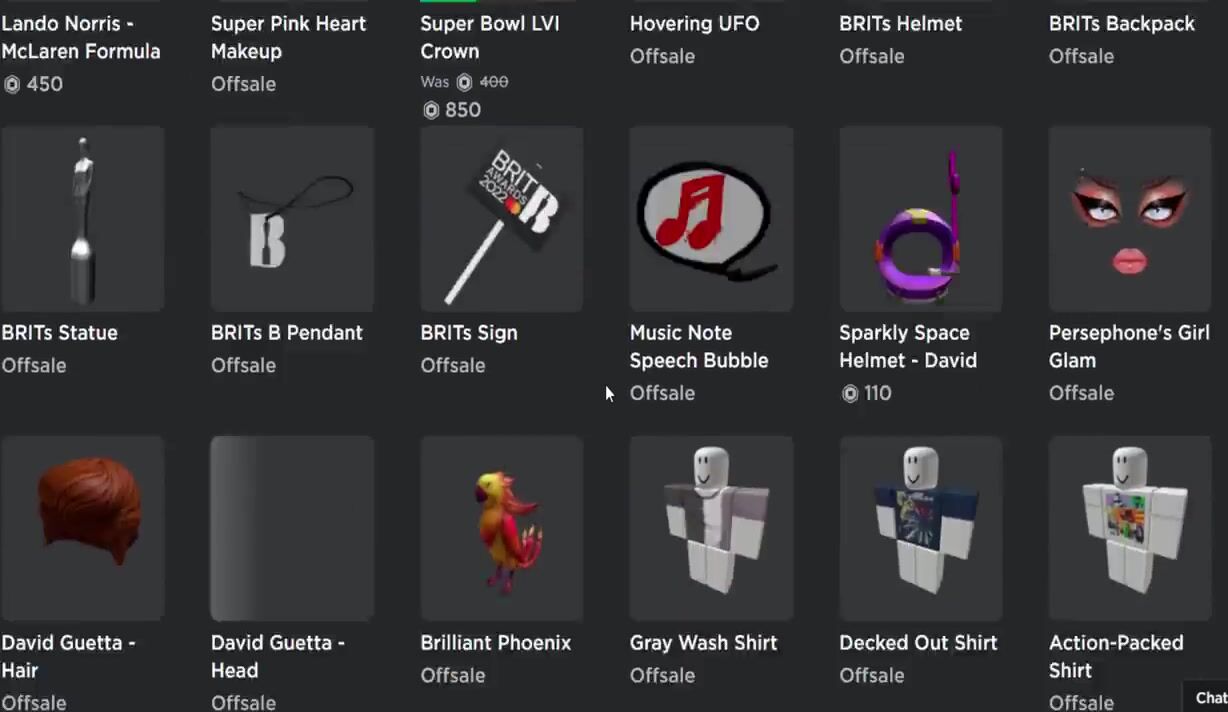Click the David Guetta Head placeholder image
Screen dimensions: 1228x712
coord(292,528)
